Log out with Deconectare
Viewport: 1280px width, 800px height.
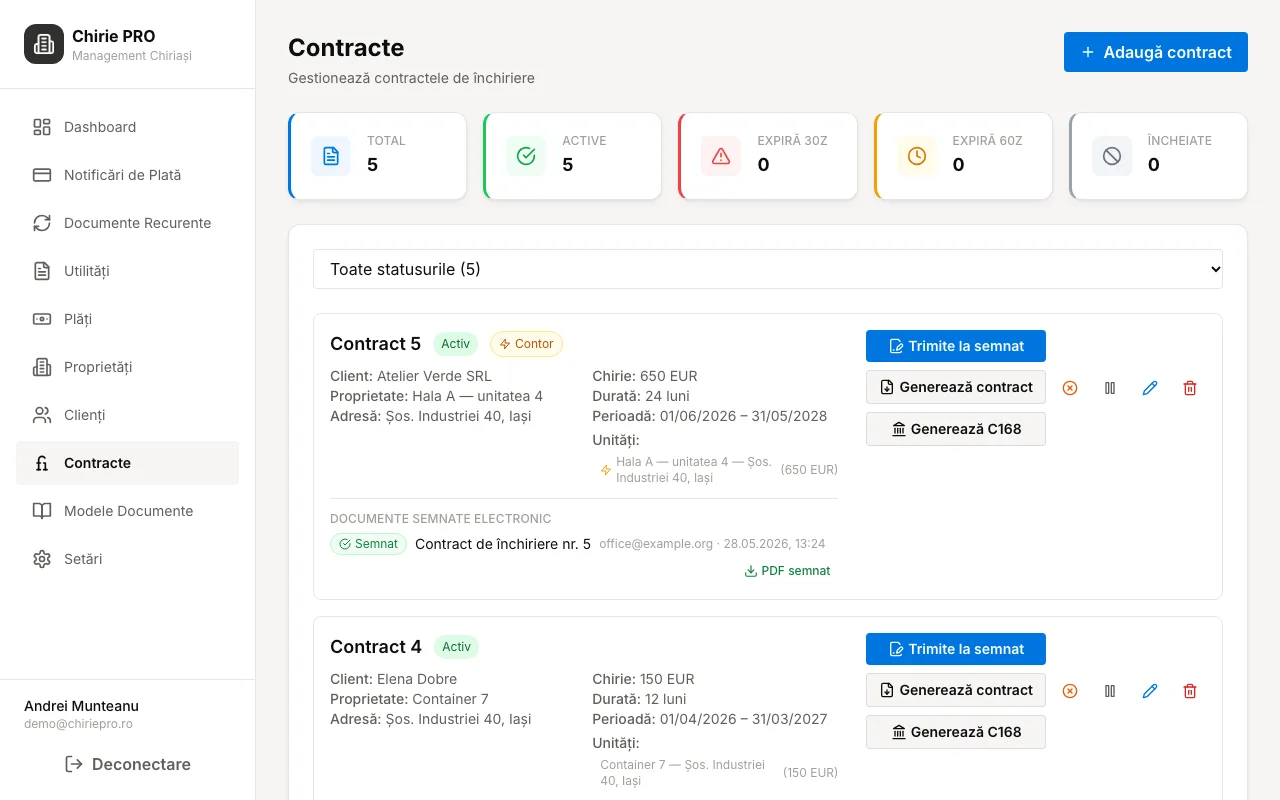127,764
